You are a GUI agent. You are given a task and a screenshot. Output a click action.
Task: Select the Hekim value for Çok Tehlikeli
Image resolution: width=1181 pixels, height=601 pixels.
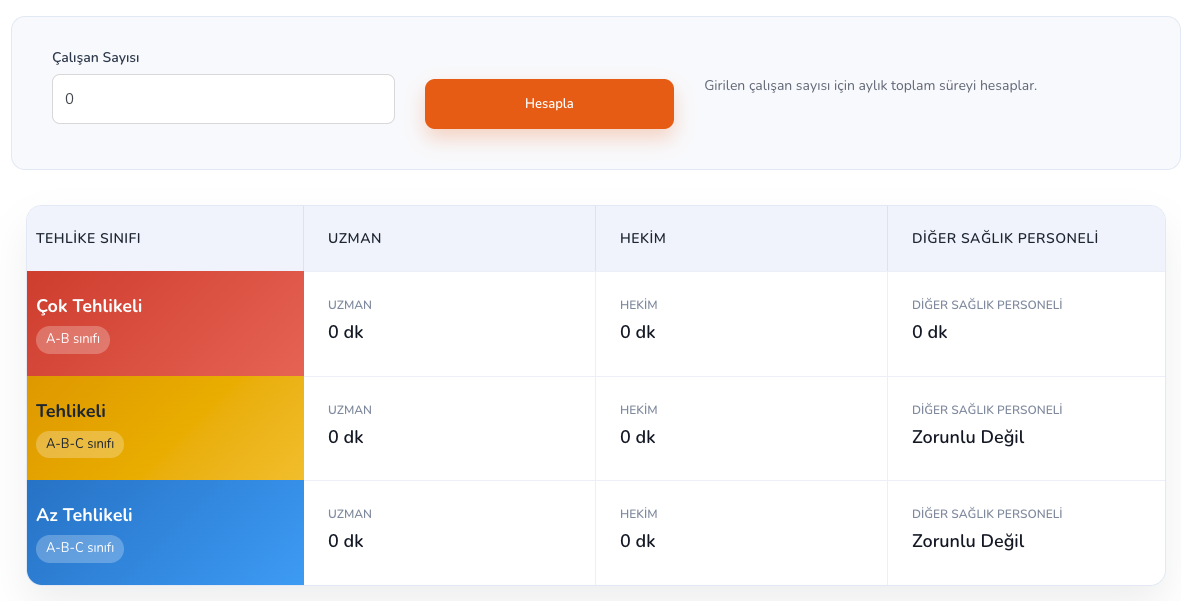[x=638, y=332]
